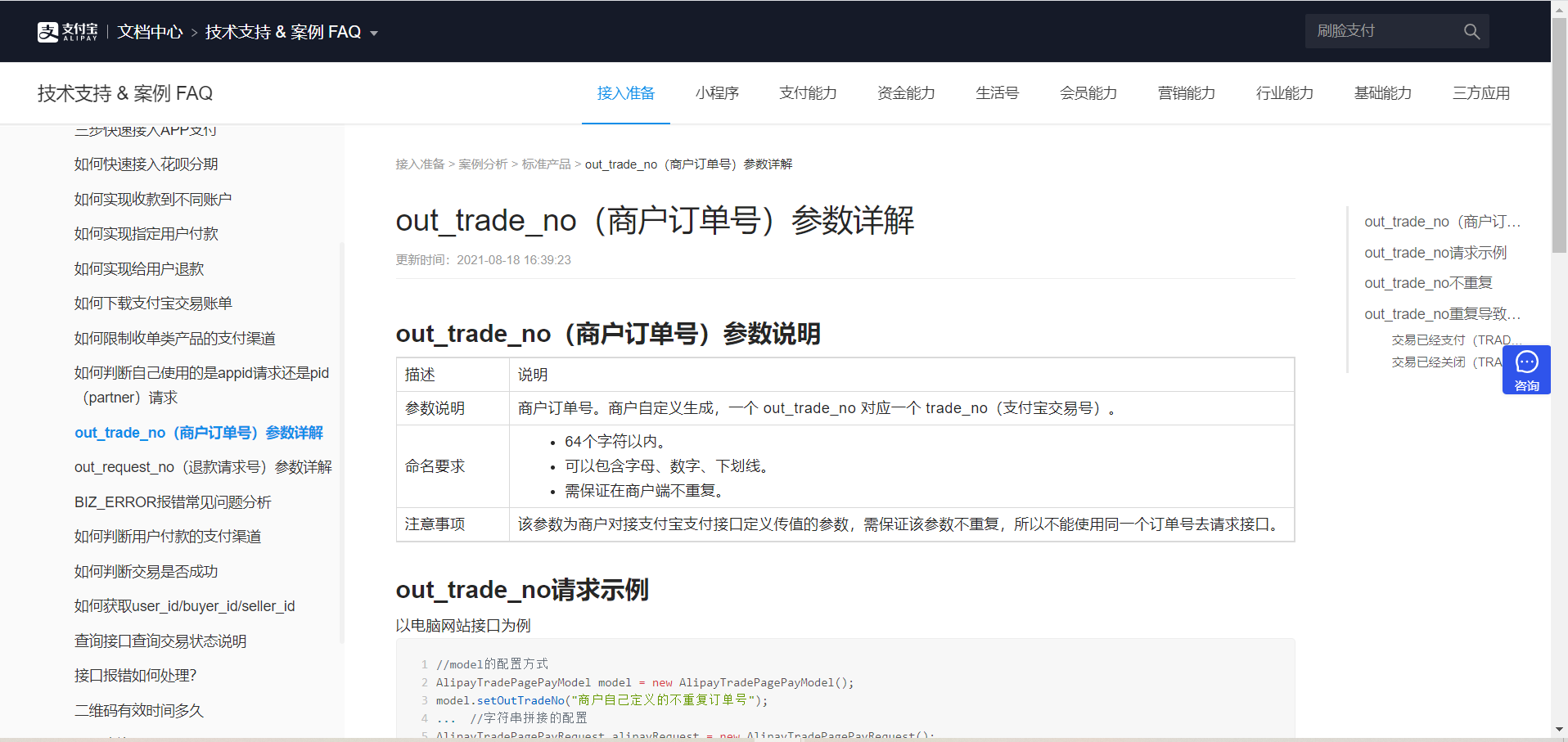Click the Alipay logo in header

pos(67,32)
